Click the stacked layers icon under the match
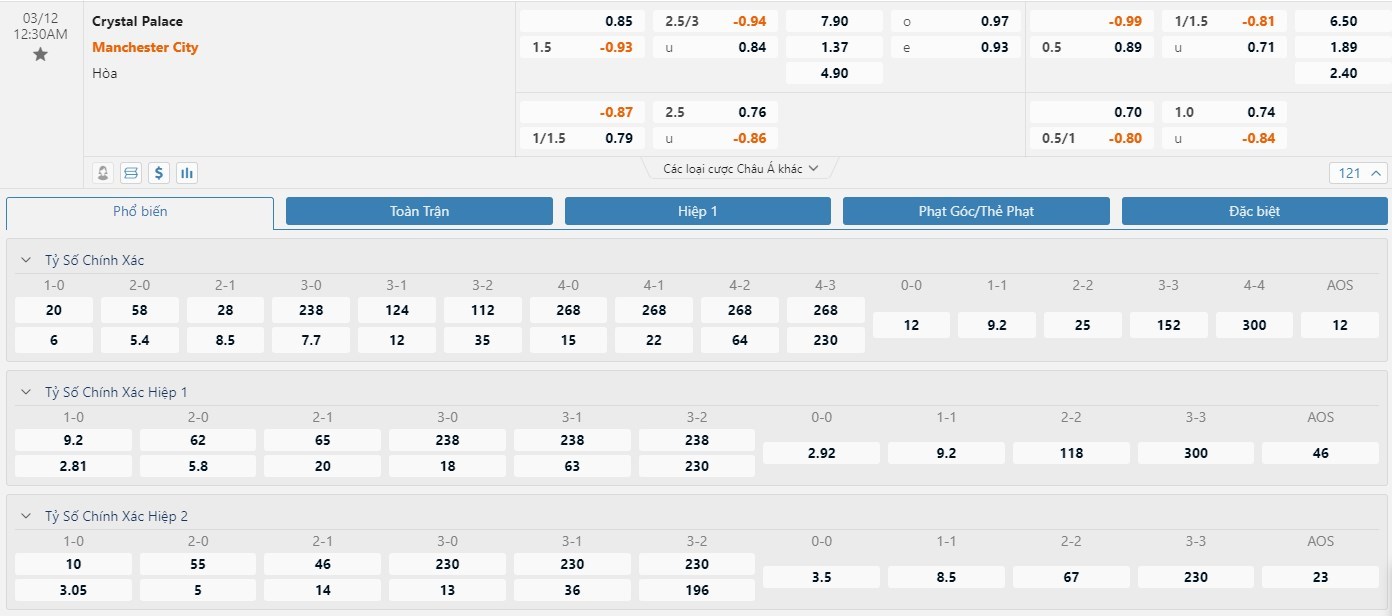 click(130, 173)
